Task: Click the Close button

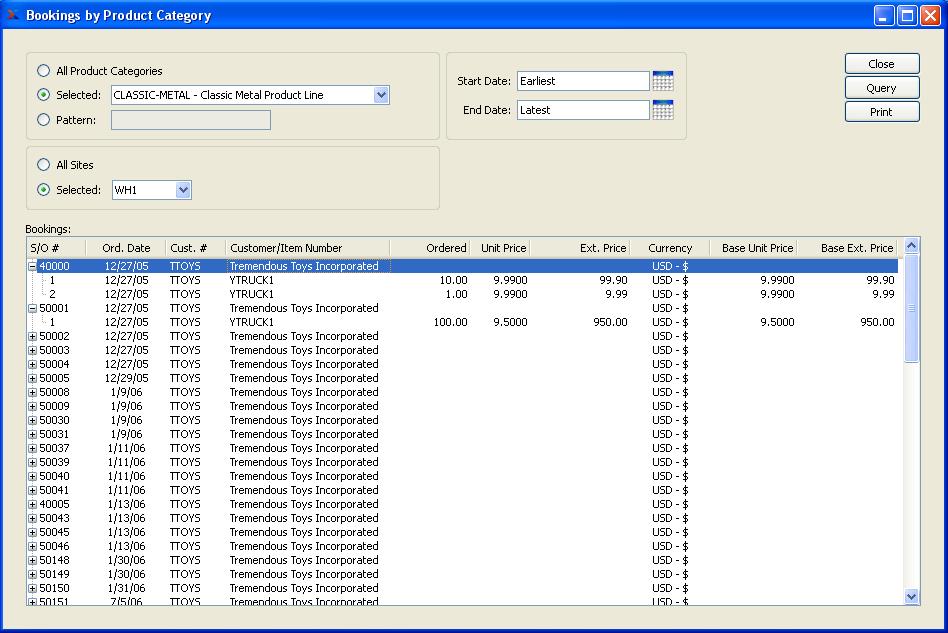Action: (x=881, y=64)
